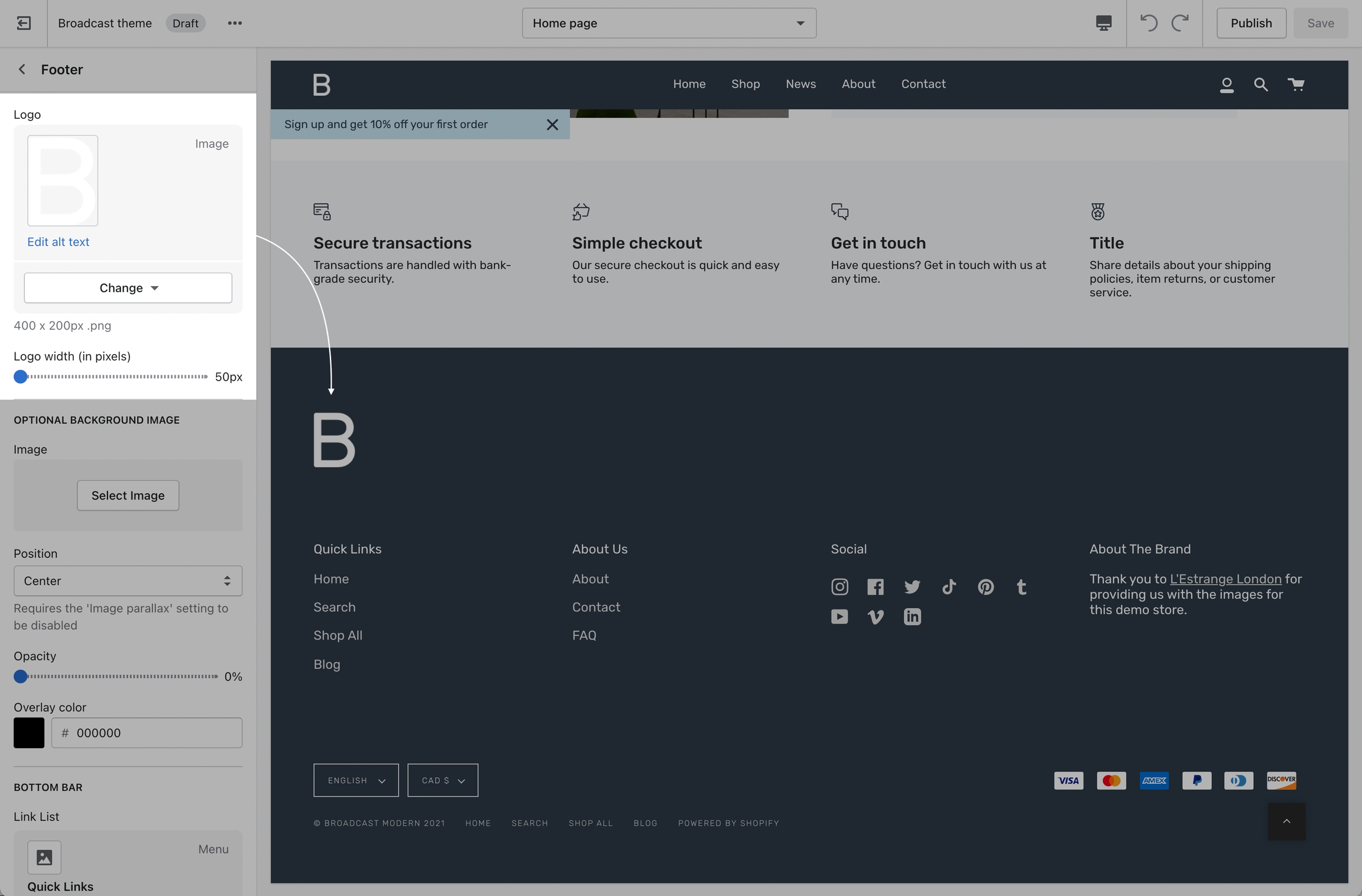
Task: Expand the Change logo image dropdown
Action: tap(128, 288)
